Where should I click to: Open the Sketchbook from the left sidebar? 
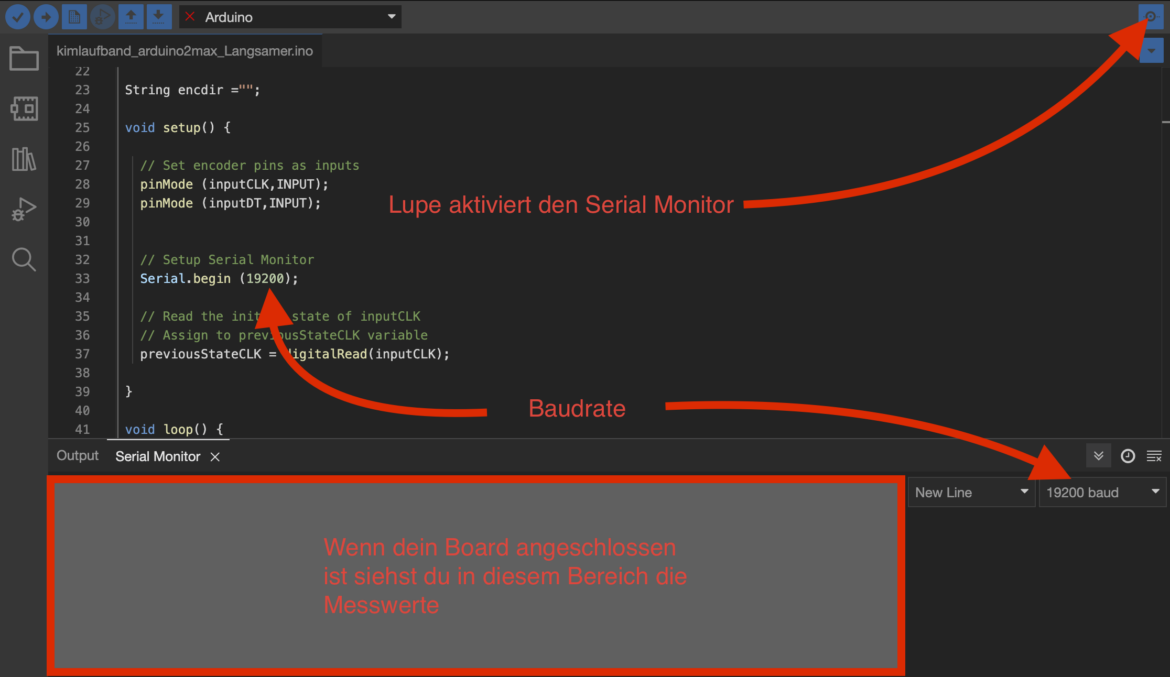pyautogui.click(x=23, y=58)
